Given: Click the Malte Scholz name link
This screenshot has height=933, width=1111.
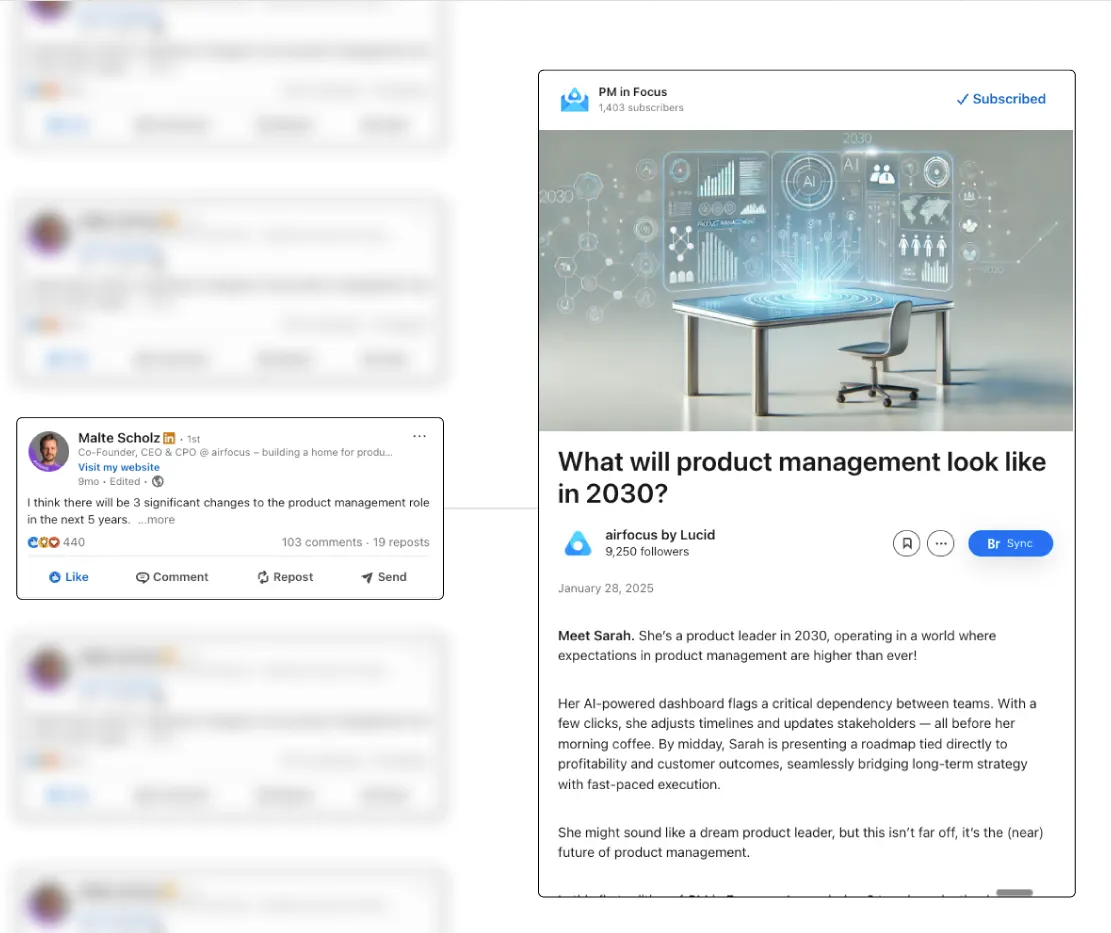Looking at the screenshot, I should (x=118, y=438).
